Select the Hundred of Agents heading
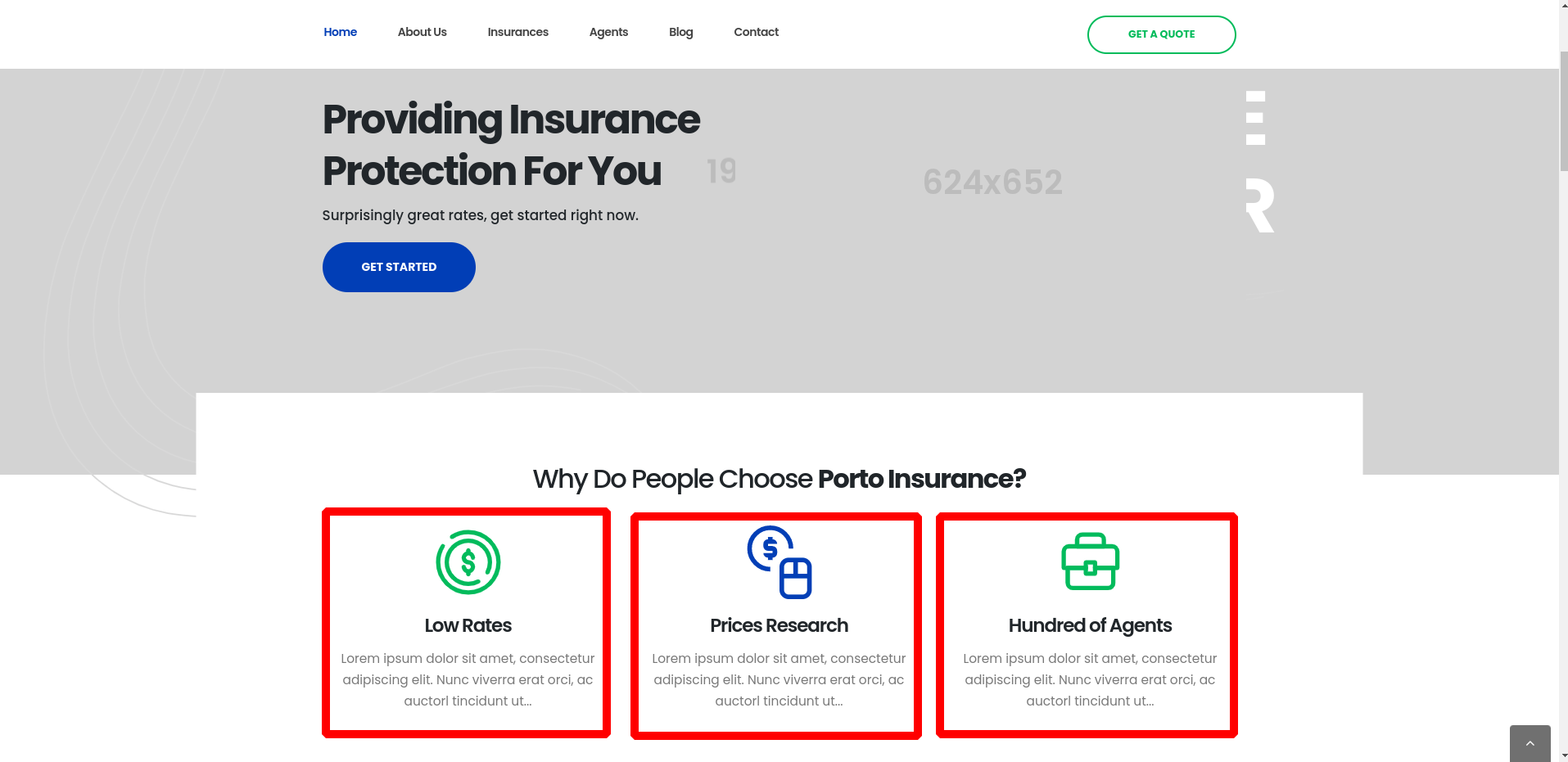The height and width of the screenshot is (762, 1568). pos(1090,625)
